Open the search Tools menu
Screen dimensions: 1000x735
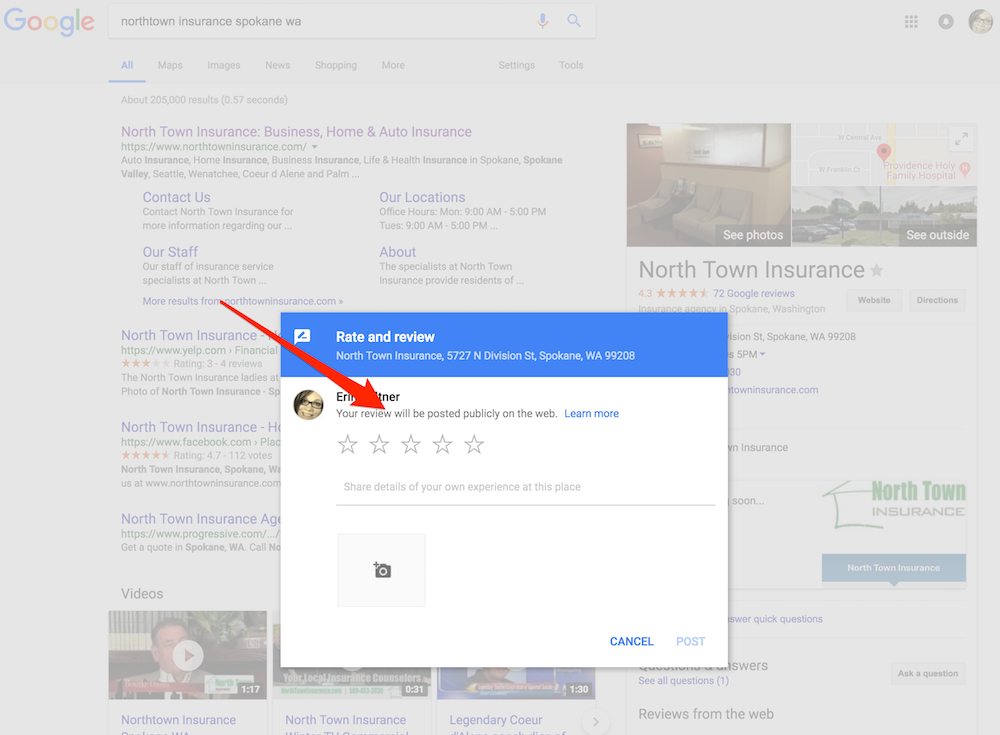point(571,65)
